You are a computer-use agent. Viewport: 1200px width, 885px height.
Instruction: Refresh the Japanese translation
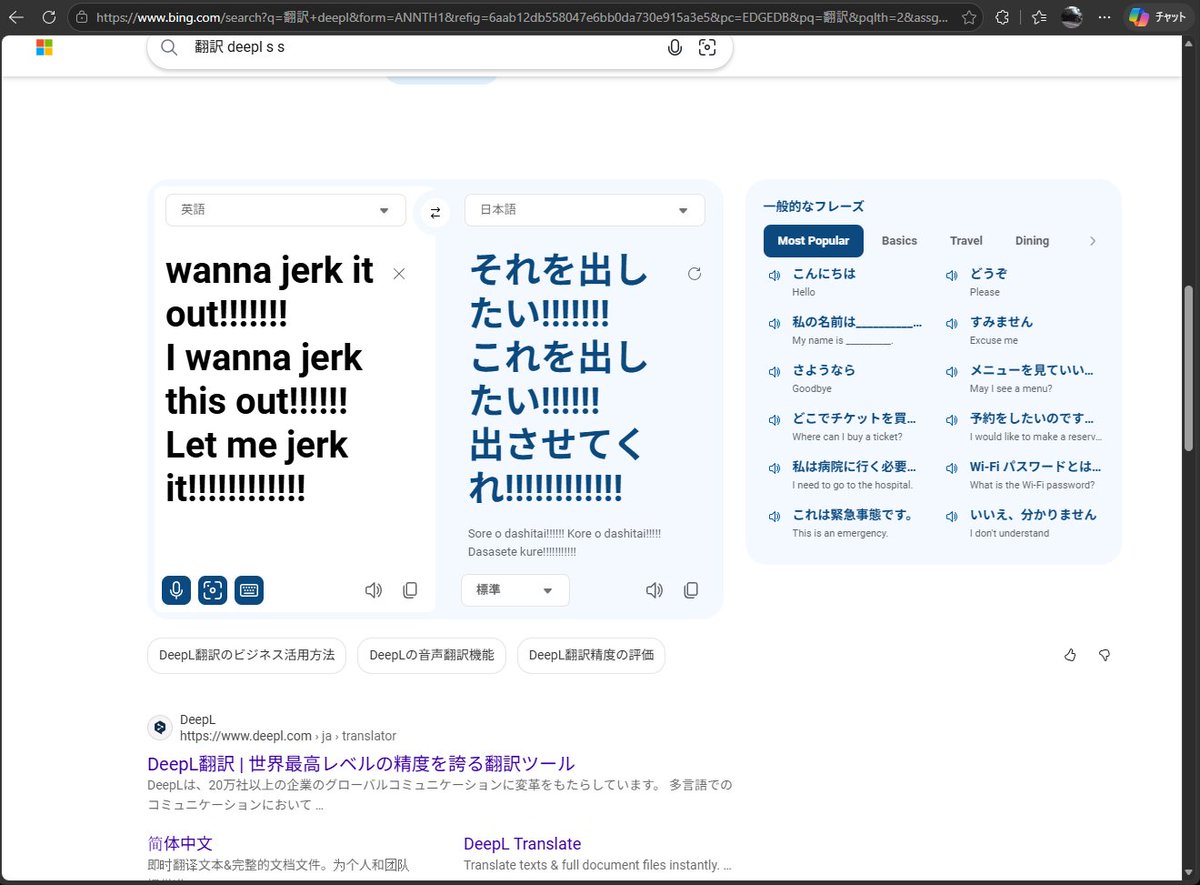pos(695,274)
